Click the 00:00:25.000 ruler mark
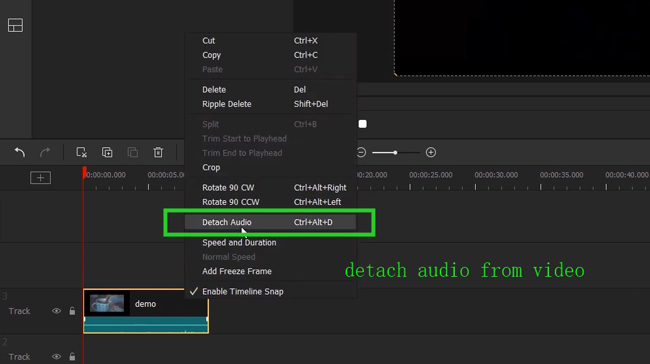The width and height of the screenshot is (650, 364). 431,175
